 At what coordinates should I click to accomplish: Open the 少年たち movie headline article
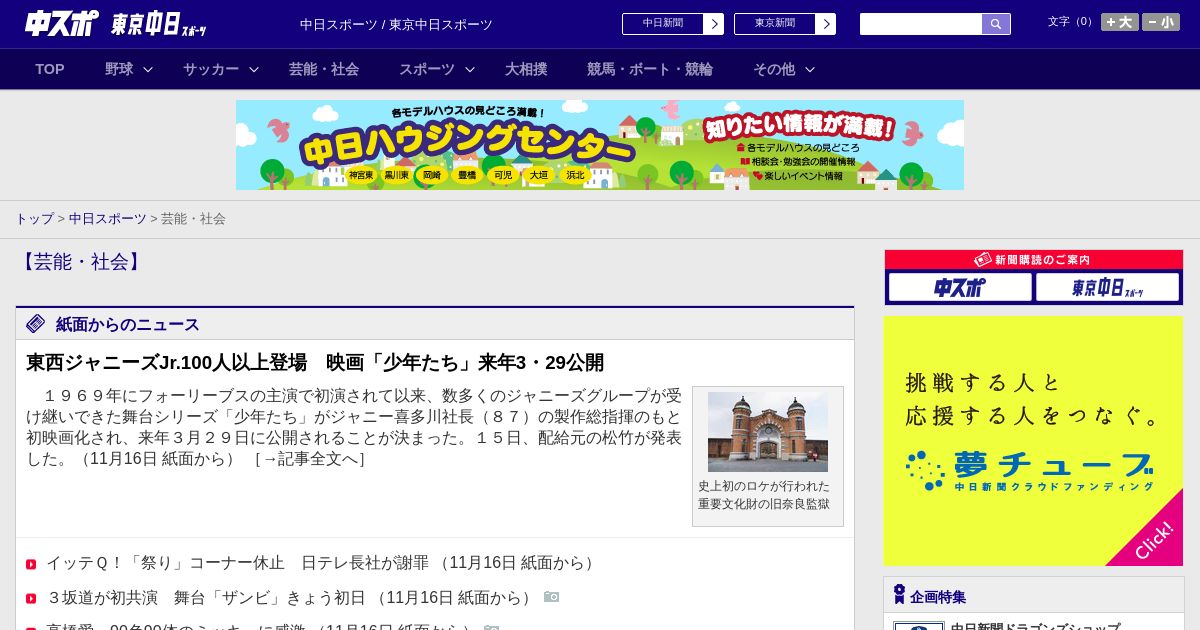315,363
